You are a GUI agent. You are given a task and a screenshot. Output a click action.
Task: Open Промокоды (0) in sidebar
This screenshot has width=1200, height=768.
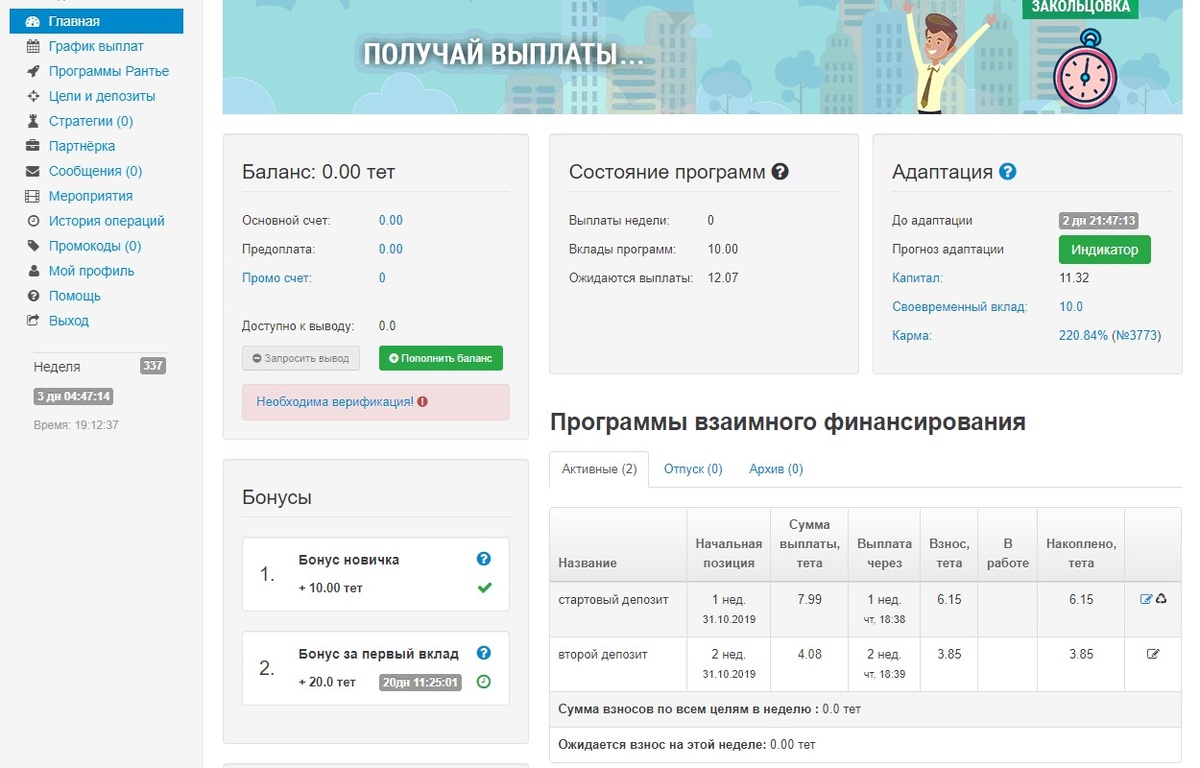[95, 246]
